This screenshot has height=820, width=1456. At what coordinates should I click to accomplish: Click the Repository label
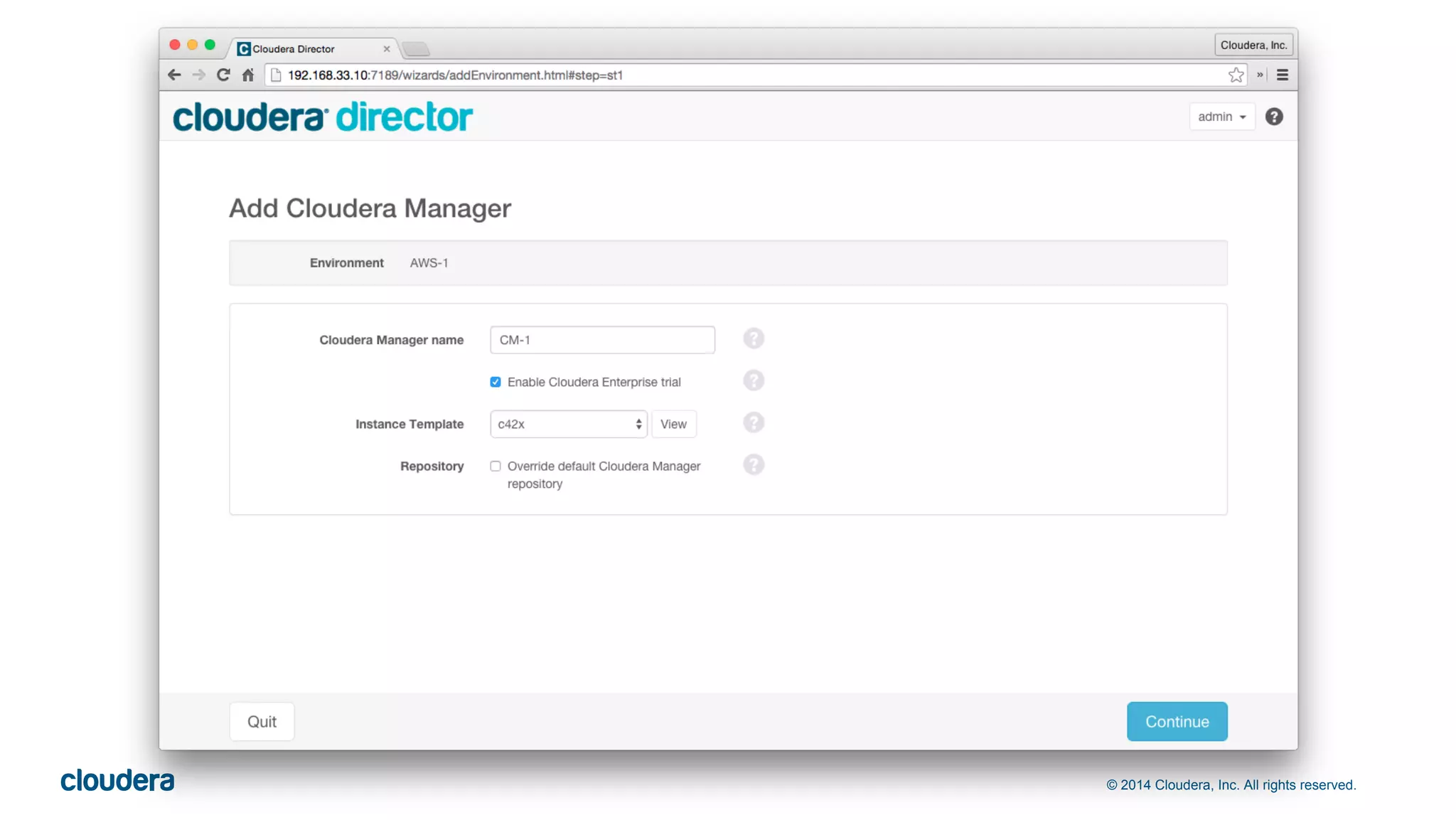pos(432,466)
